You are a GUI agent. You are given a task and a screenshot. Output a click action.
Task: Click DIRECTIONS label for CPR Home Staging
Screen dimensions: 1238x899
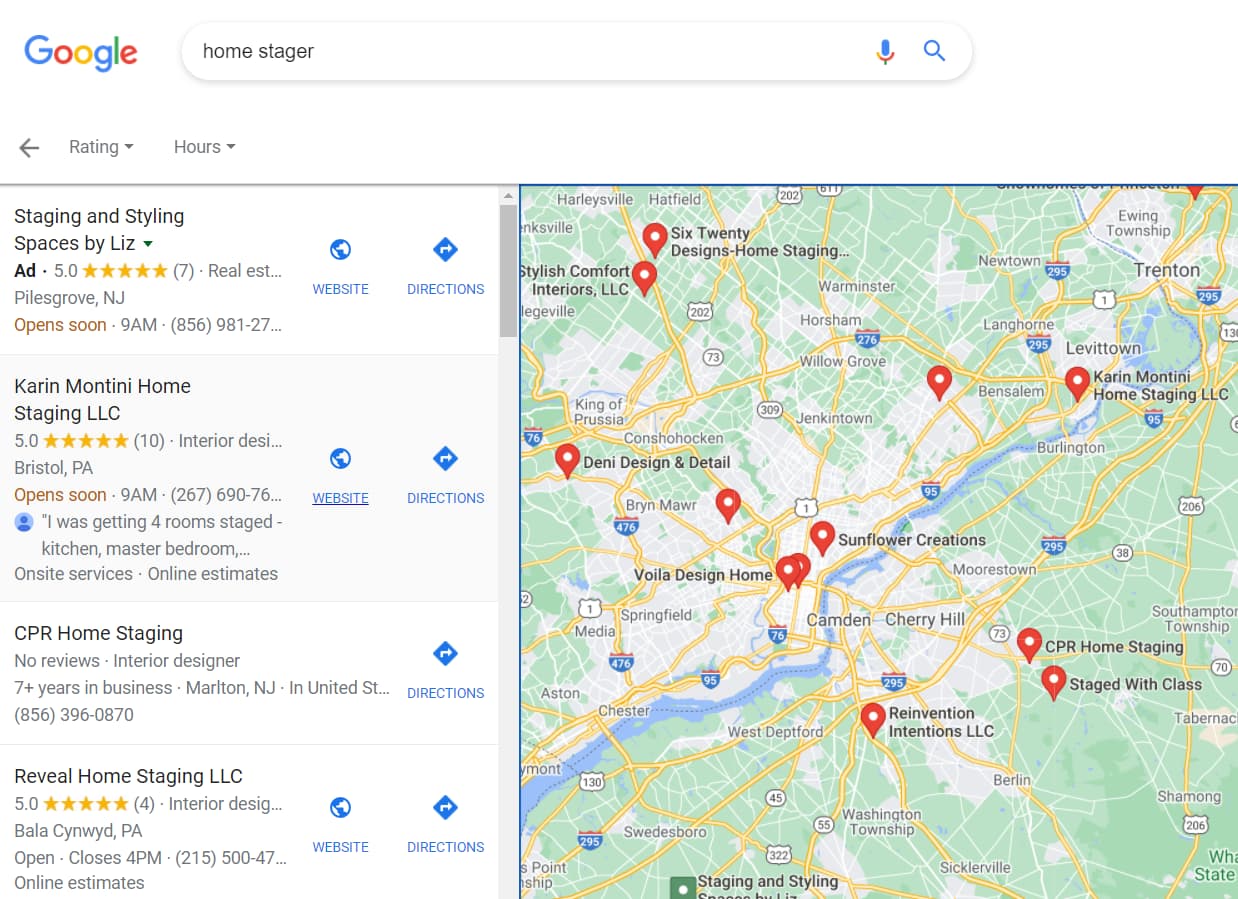coord(445,693)
